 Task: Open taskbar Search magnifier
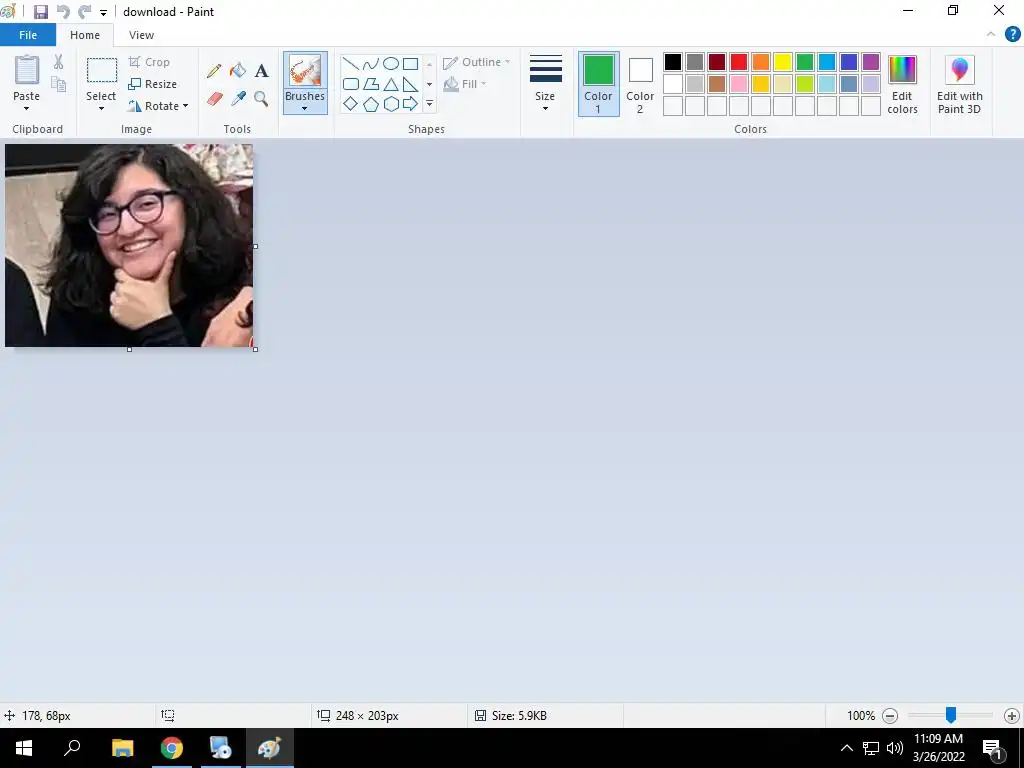point(72,748)
